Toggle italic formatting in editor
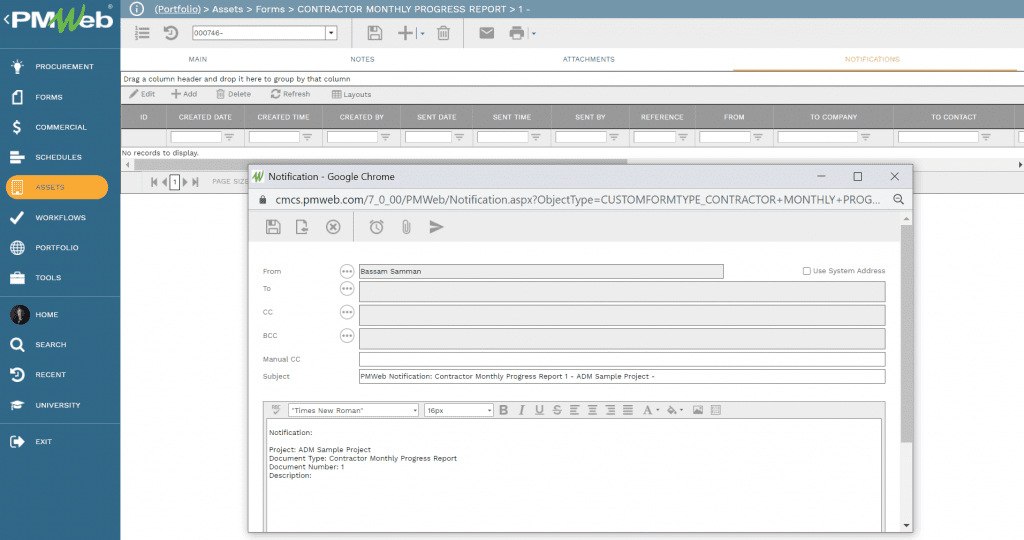Screen dimensions: 1024x540 tap(521, 410)
